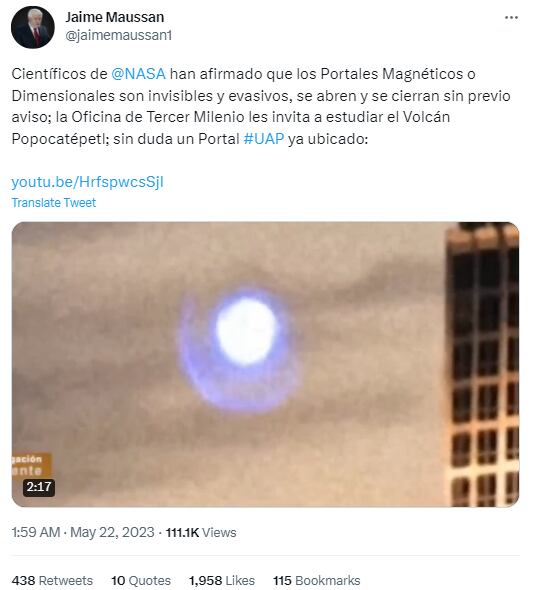View the 111.1K Views analytics

tap(201, 532)
